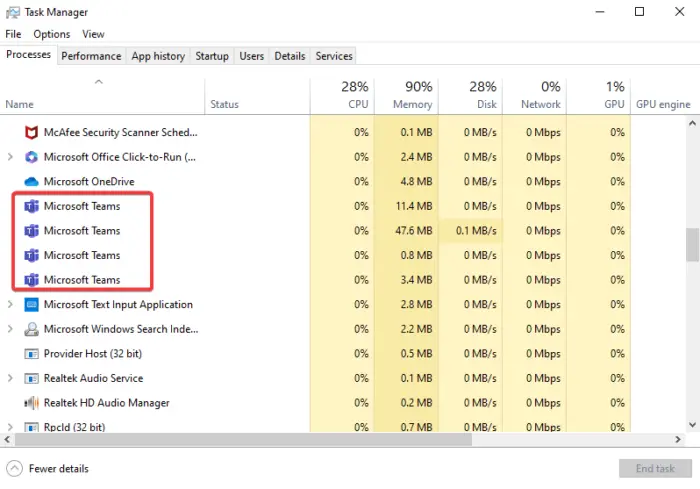Image resolution: width=700 pixels, height=489 pixels.
Task: Sort processes by Disk column
Action: coord(470,96)
